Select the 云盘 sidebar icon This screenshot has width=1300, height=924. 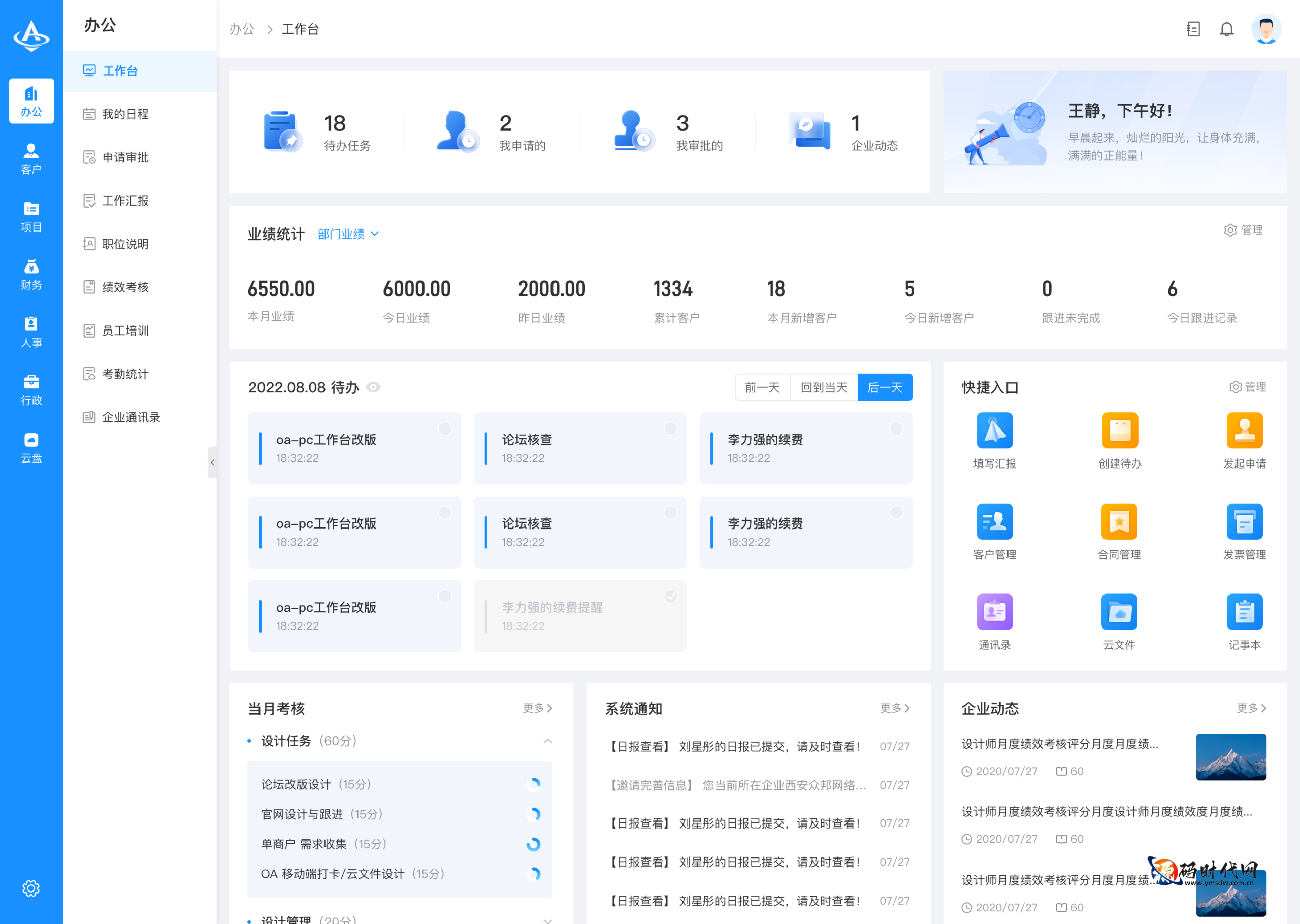coord(30,446)
